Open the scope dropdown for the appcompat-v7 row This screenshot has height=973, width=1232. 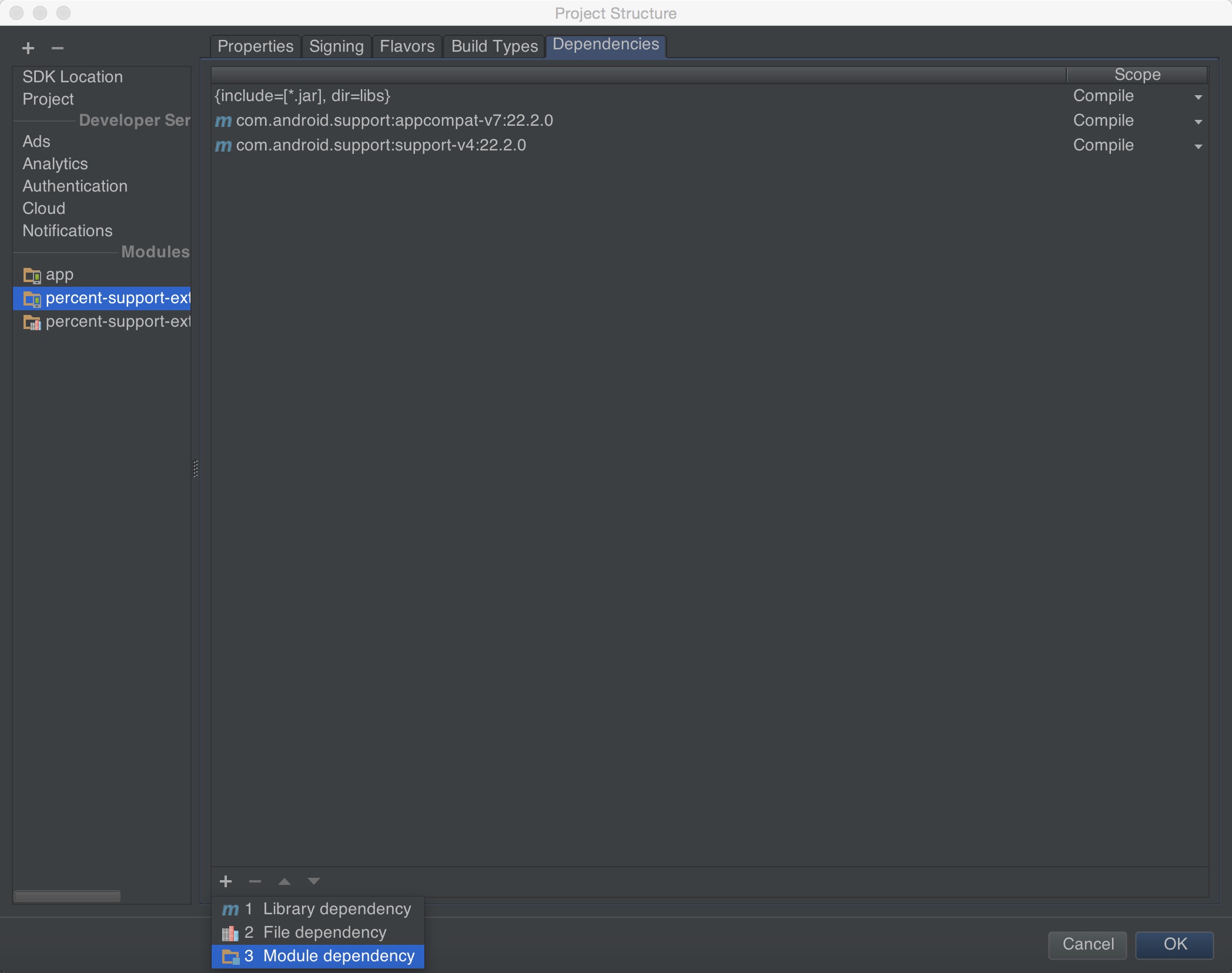pos(1198,122)
